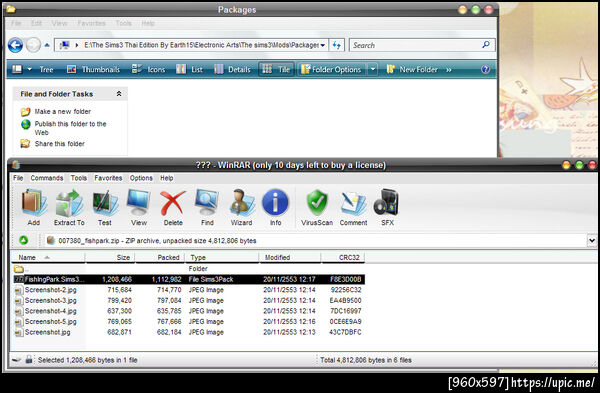Launch the Wizard in WinRAR
600x393 pixels.
tap(241, 207)
